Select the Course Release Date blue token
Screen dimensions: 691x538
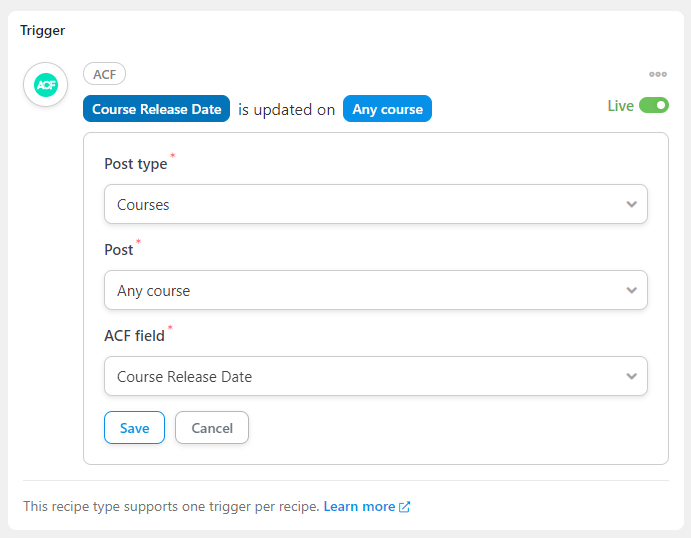tap(156, 109)
